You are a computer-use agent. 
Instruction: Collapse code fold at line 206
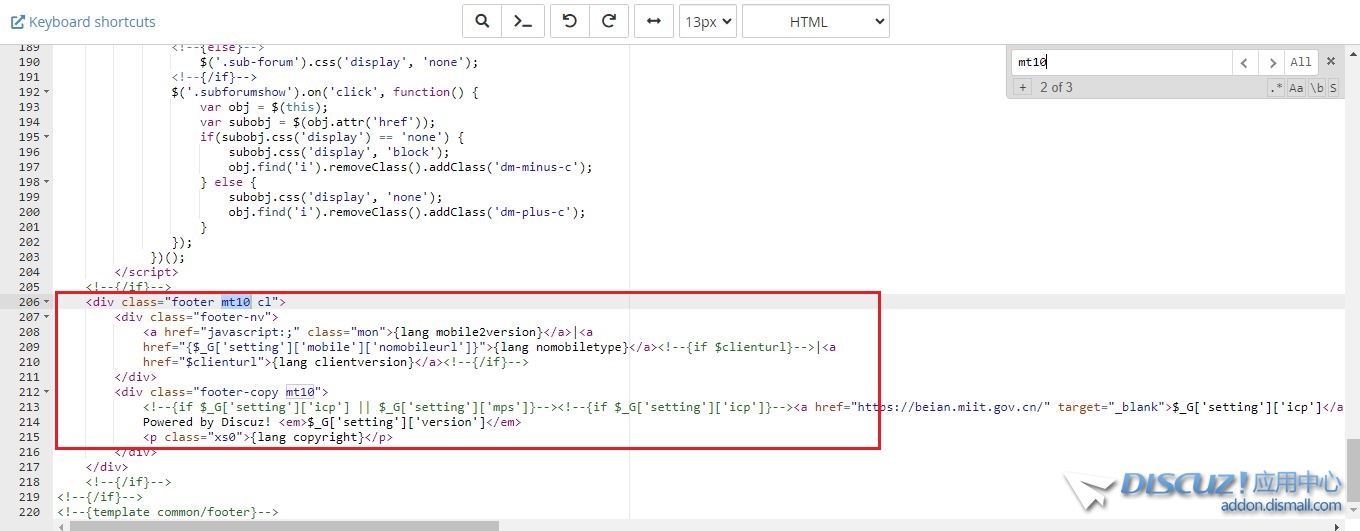pos(47,302)
